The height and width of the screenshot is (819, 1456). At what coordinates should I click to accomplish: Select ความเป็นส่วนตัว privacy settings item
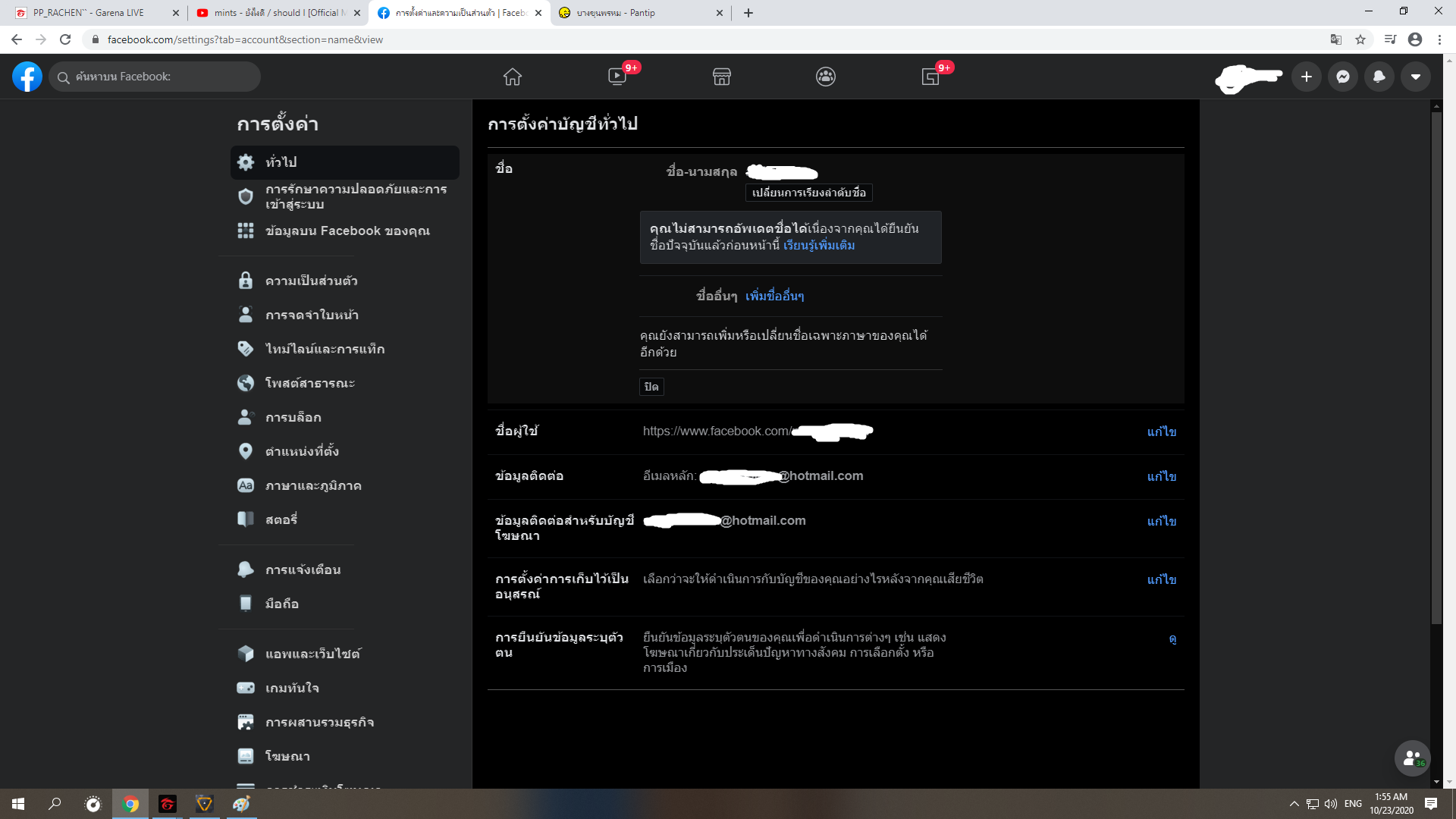[x=312, y=281]
